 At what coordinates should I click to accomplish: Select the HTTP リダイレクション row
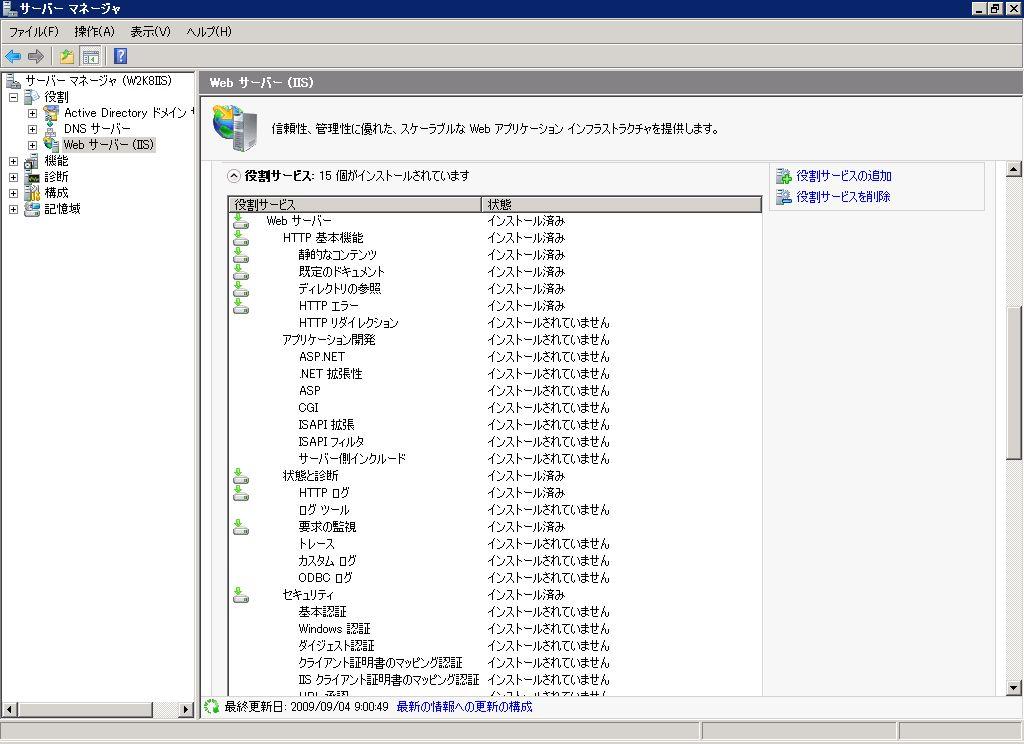pyautogui.click(x=495, y=323)
